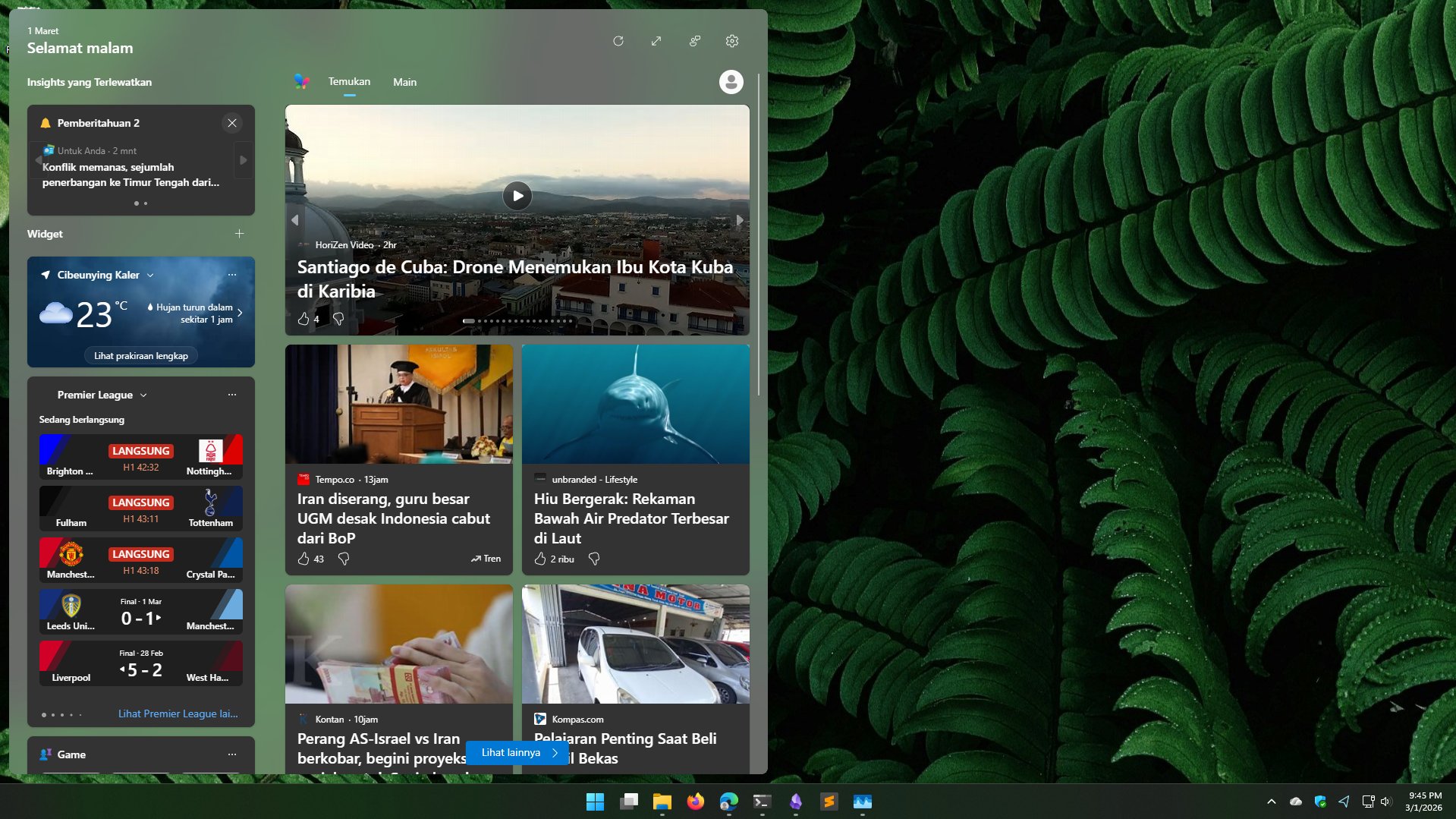
Task: Open the widgets feedback icon
Action: 693,40
